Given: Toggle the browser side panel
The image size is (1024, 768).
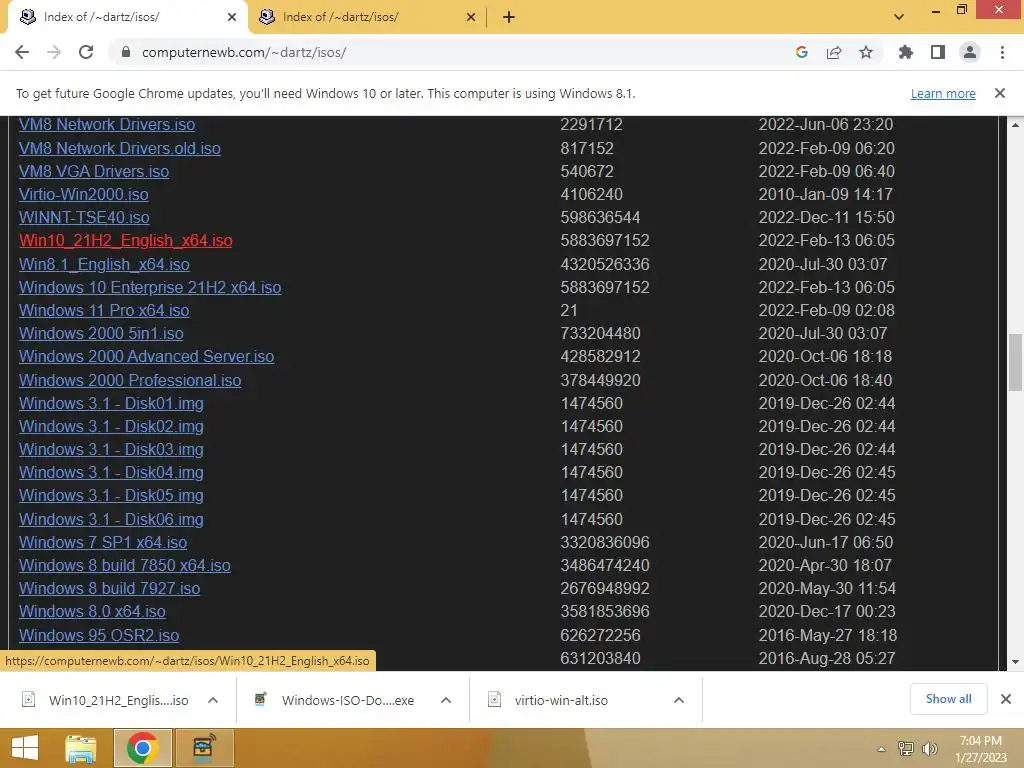Looking at the screenshot, I should coord(938,52).
